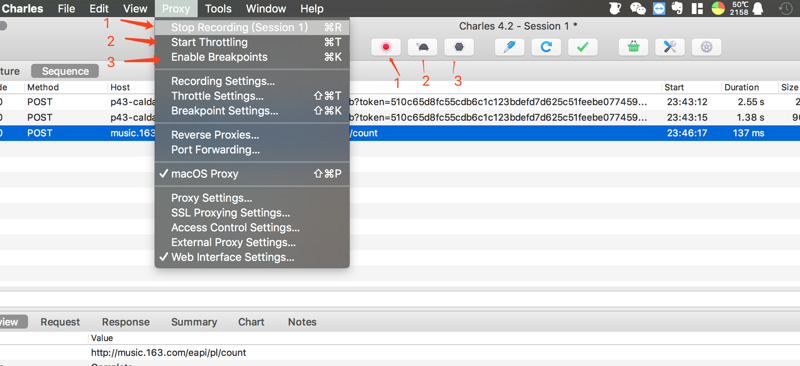Click the gray gear settings icon
Image resolution: width=800 pixels, height=366 pixels.
(707, 47)
